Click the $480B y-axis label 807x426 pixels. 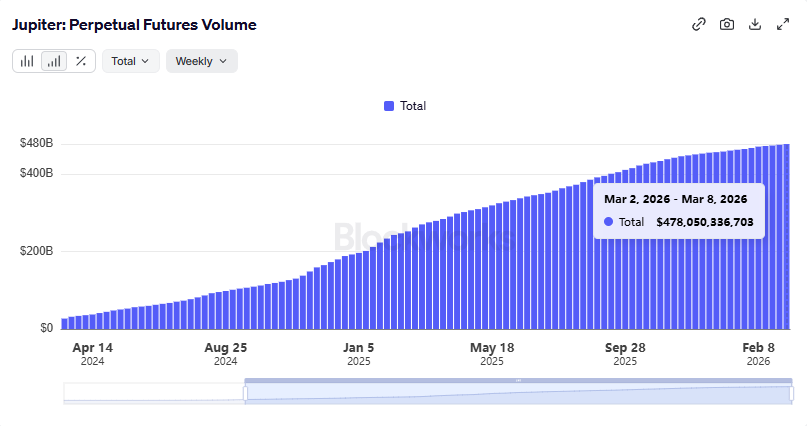36,143
